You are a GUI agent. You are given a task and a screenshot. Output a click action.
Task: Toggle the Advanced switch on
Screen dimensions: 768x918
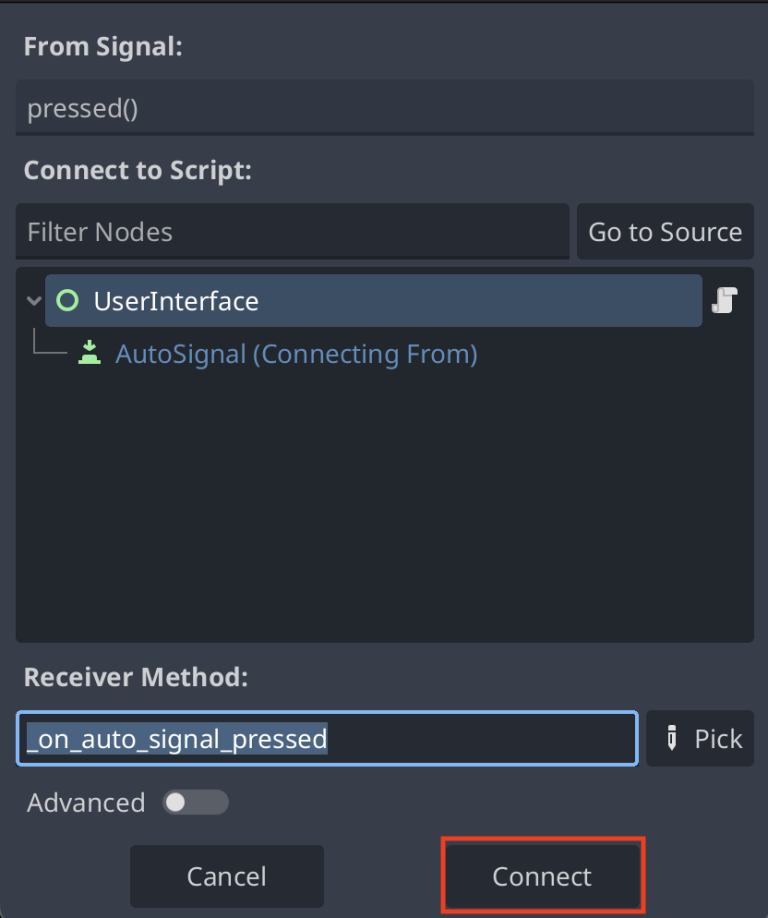point(195,802)
